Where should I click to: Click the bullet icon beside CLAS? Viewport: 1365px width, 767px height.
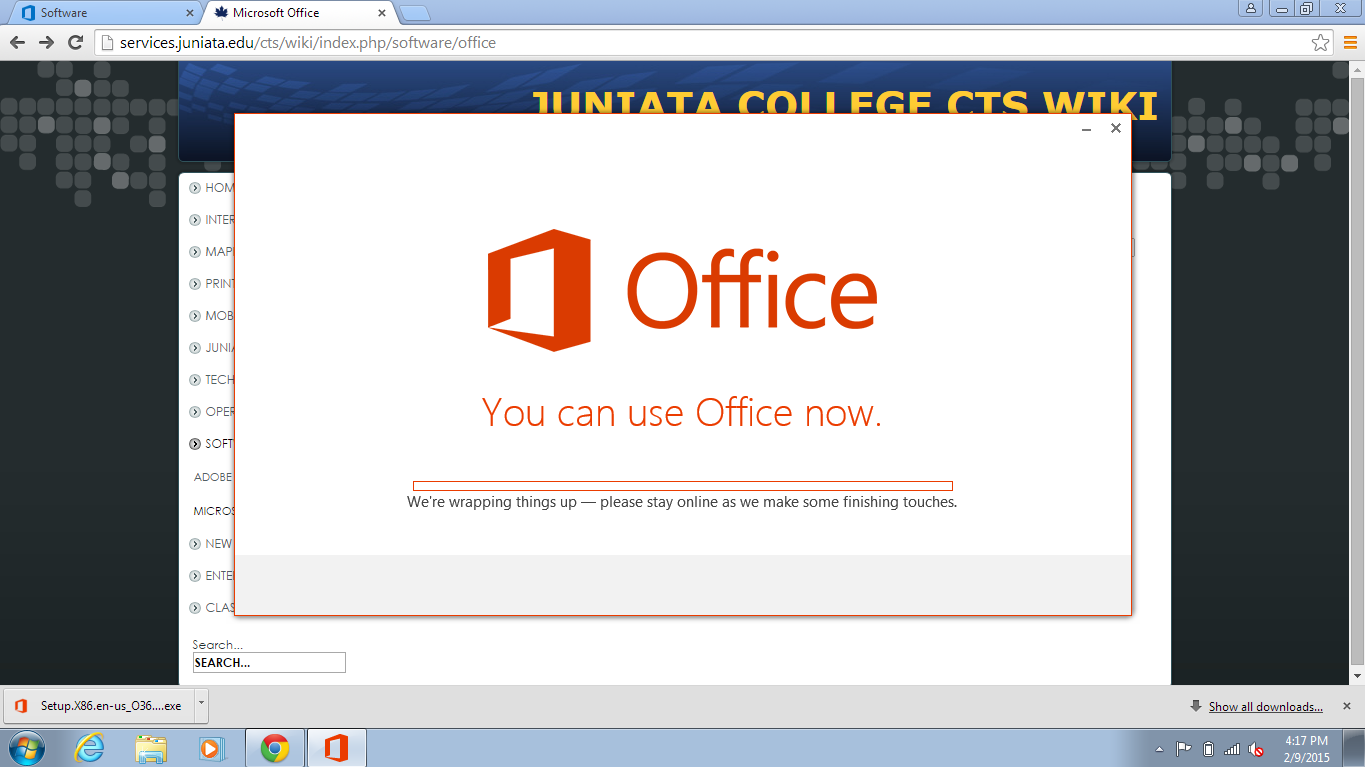[195, 608]
